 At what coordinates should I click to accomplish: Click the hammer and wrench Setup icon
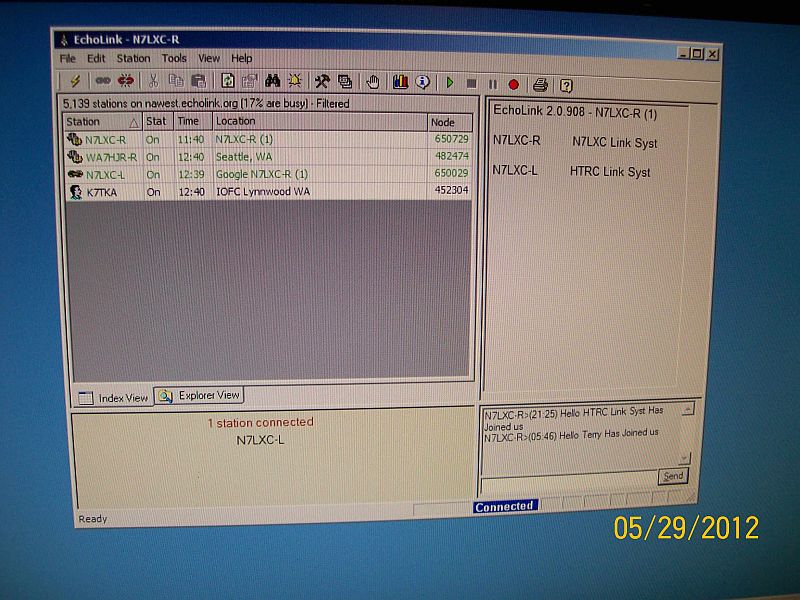322,82
